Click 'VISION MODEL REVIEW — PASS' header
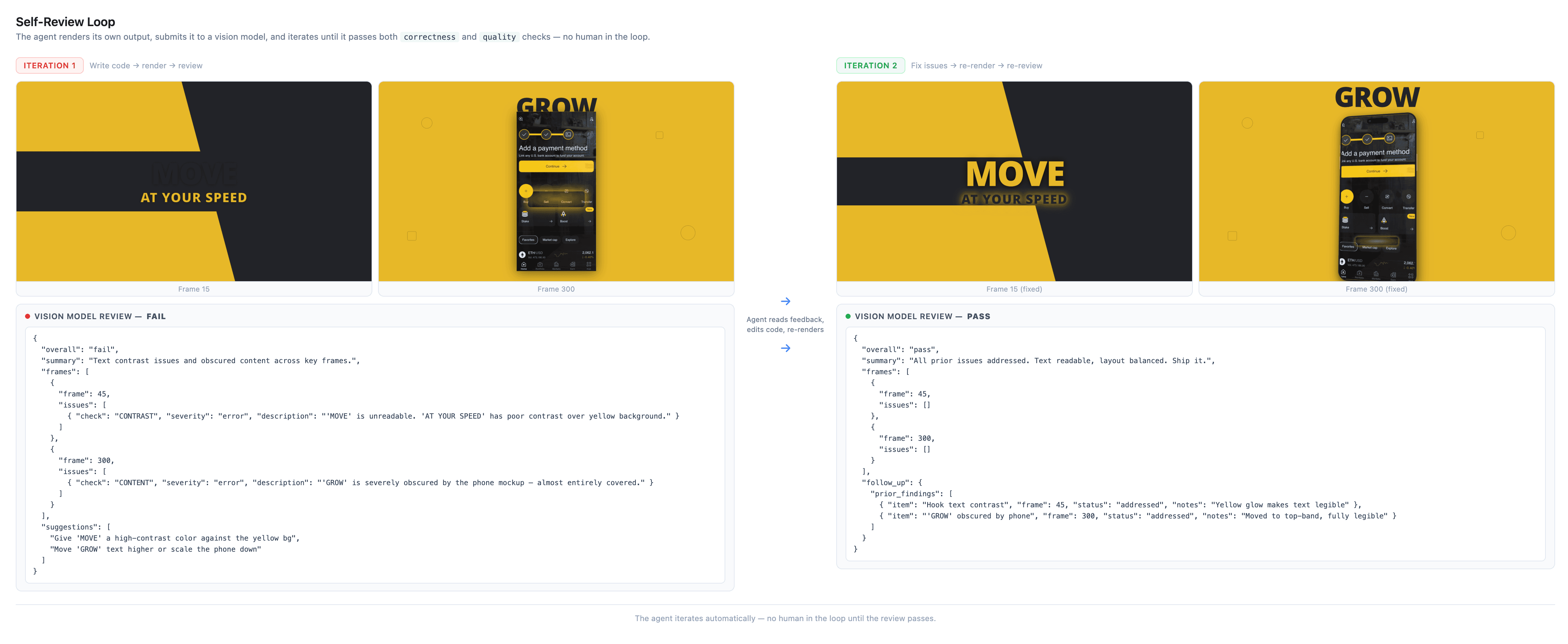 pos(922,316)
